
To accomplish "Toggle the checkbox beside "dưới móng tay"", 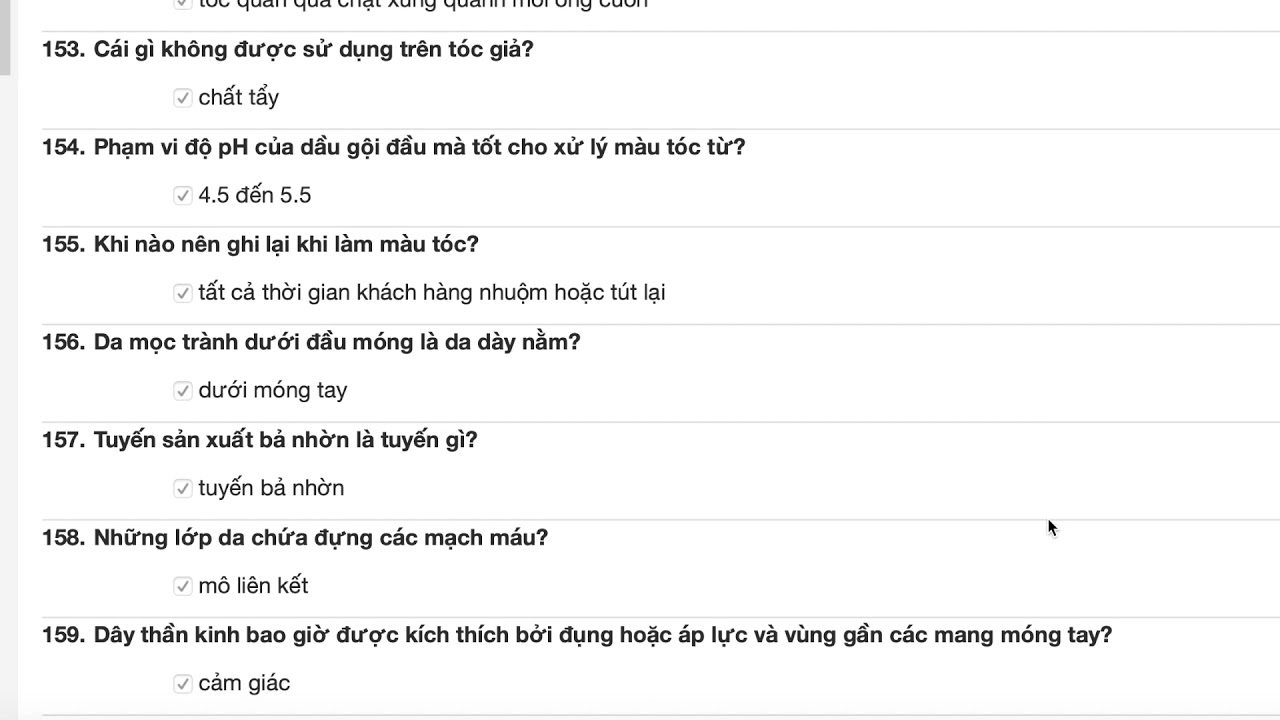I will (182, 391).
